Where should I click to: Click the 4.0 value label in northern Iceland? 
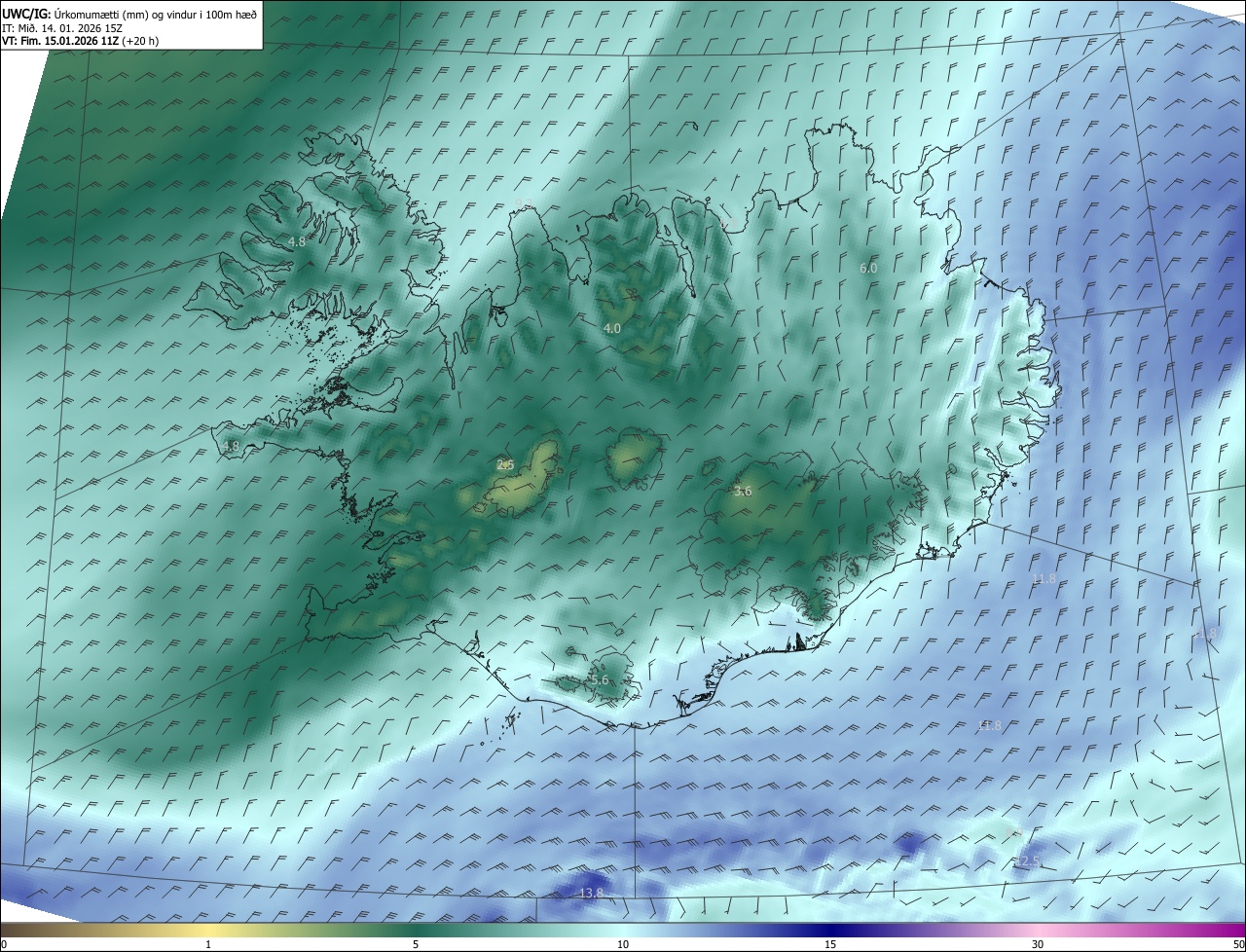(611, 329)
